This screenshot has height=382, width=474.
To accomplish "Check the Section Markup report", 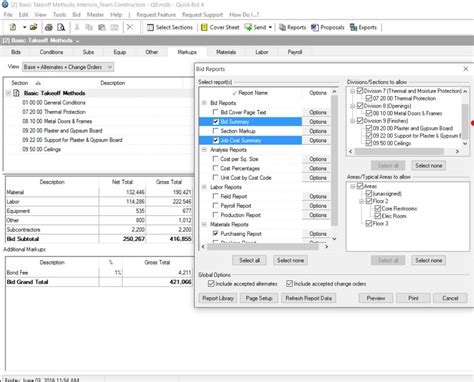I will point(216,131).
